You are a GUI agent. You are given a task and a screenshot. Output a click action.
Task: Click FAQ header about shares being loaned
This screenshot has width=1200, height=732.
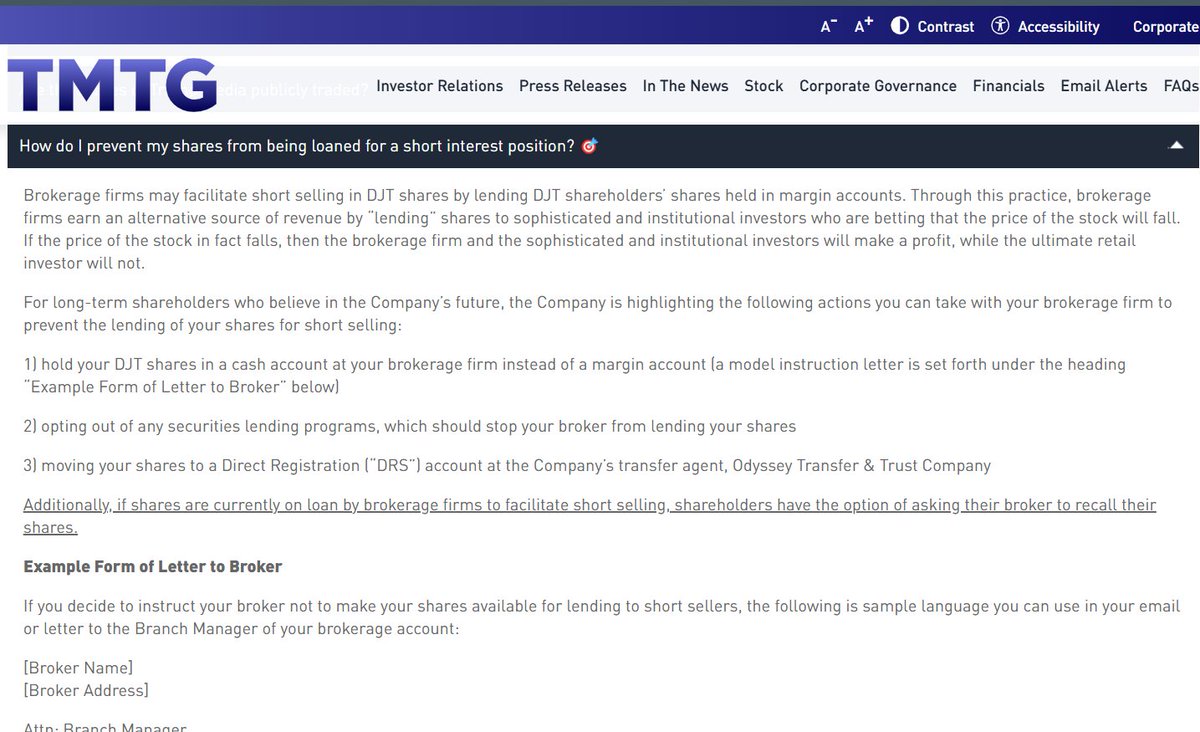coord(603,146)
